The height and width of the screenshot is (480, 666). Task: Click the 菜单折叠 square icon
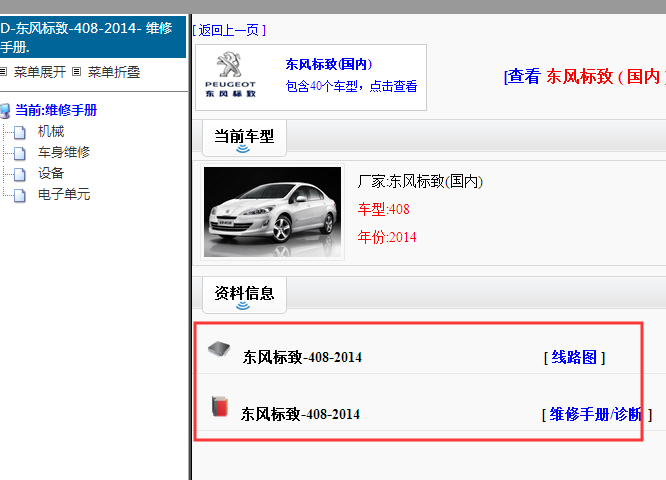(x=76, y=71)
